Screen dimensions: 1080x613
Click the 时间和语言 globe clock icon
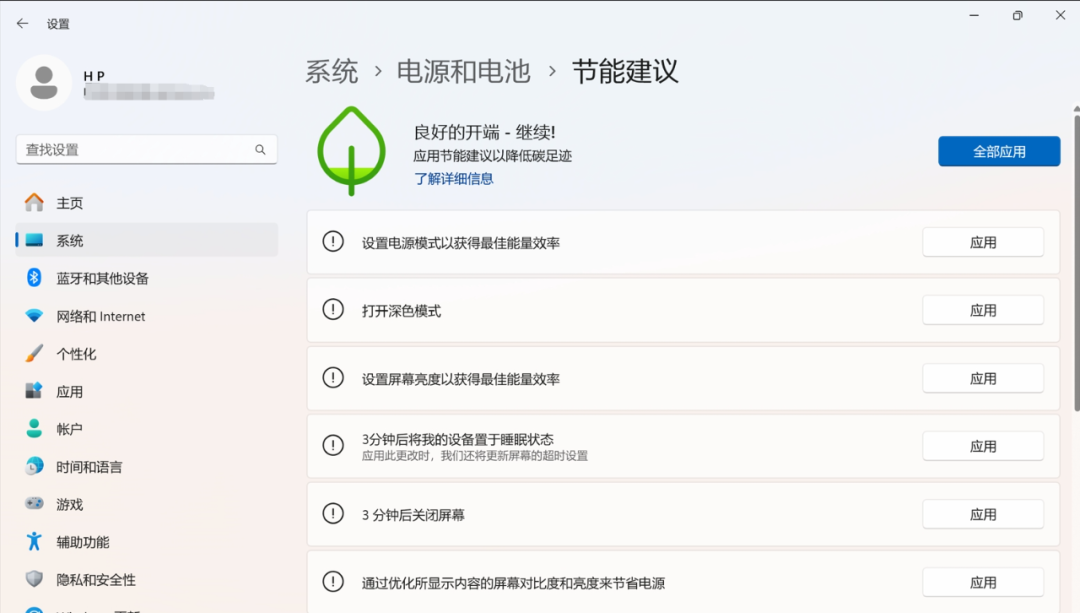(34, 466)
